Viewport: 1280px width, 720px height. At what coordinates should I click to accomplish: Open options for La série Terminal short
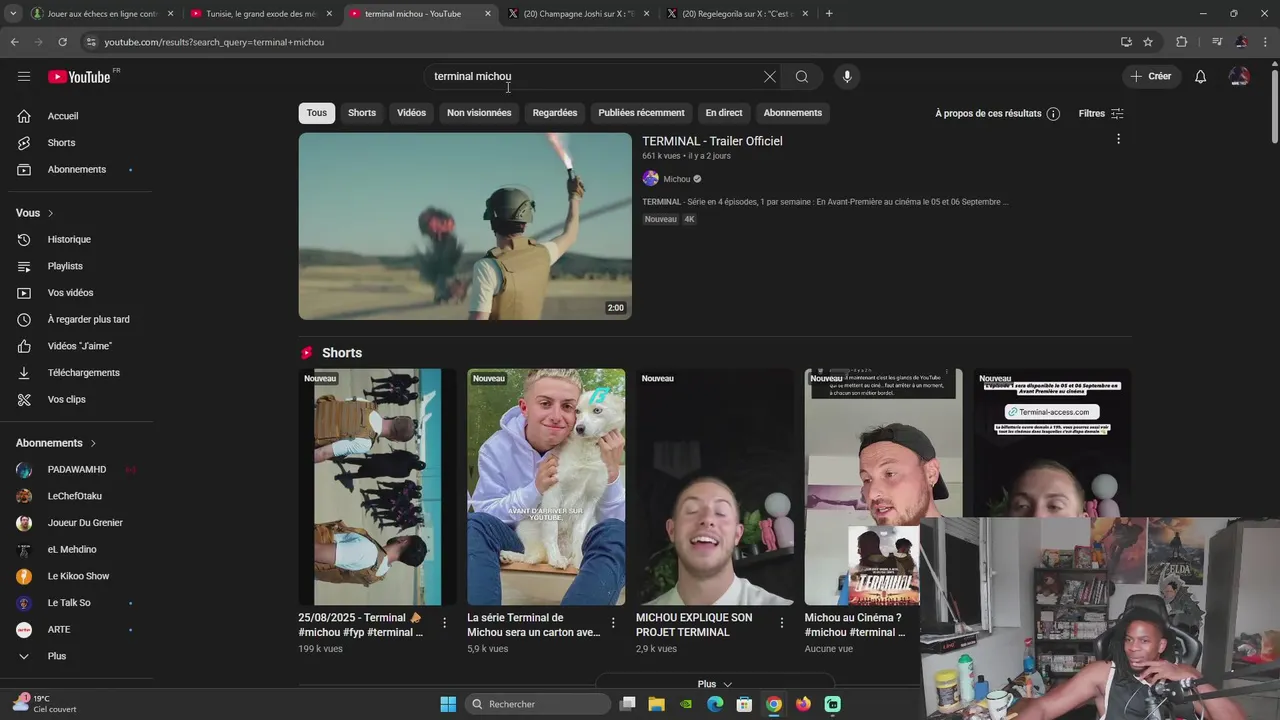tap(613, 623)
